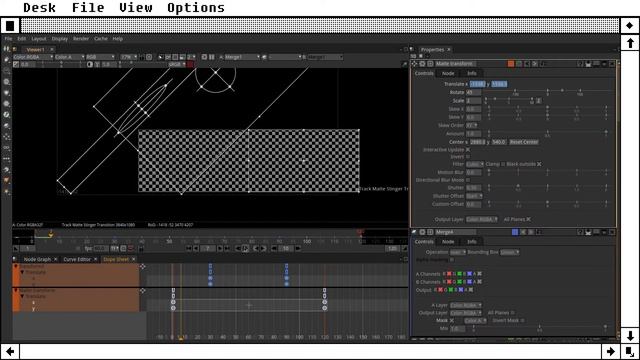Click the Mix slider in Merge4
This screenshot has height=360, width=640.
(539, 328)
